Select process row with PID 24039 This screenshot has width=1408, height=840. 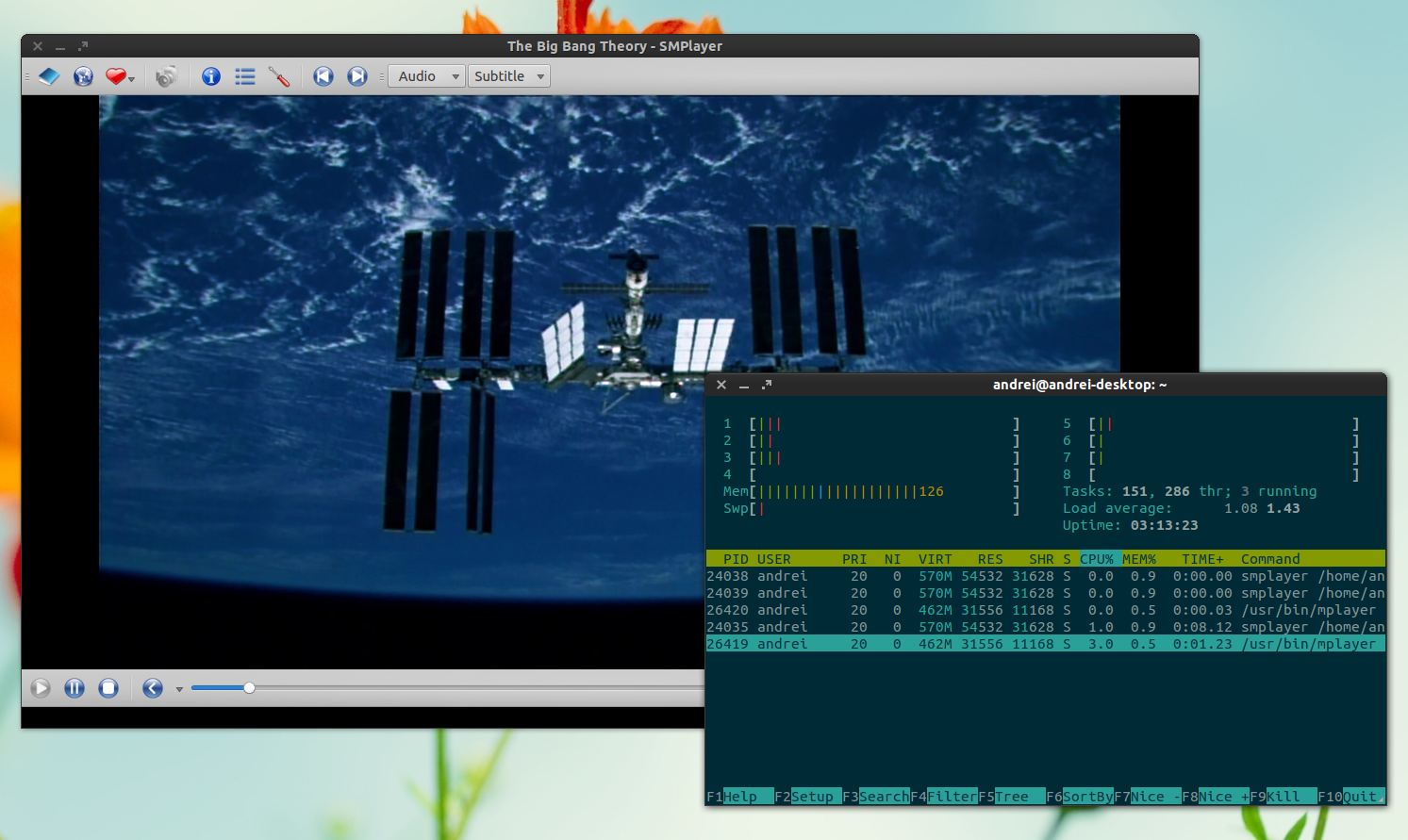1046,593
